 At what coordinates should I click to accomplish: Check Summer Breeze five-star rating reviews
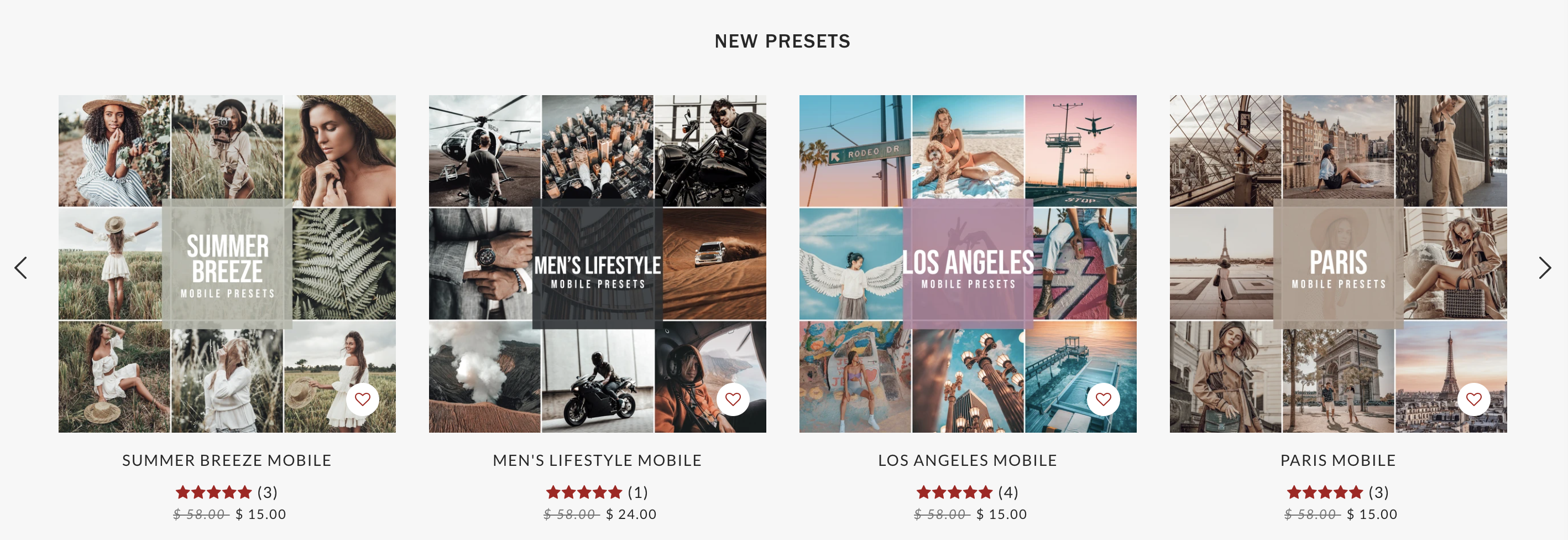227,492
